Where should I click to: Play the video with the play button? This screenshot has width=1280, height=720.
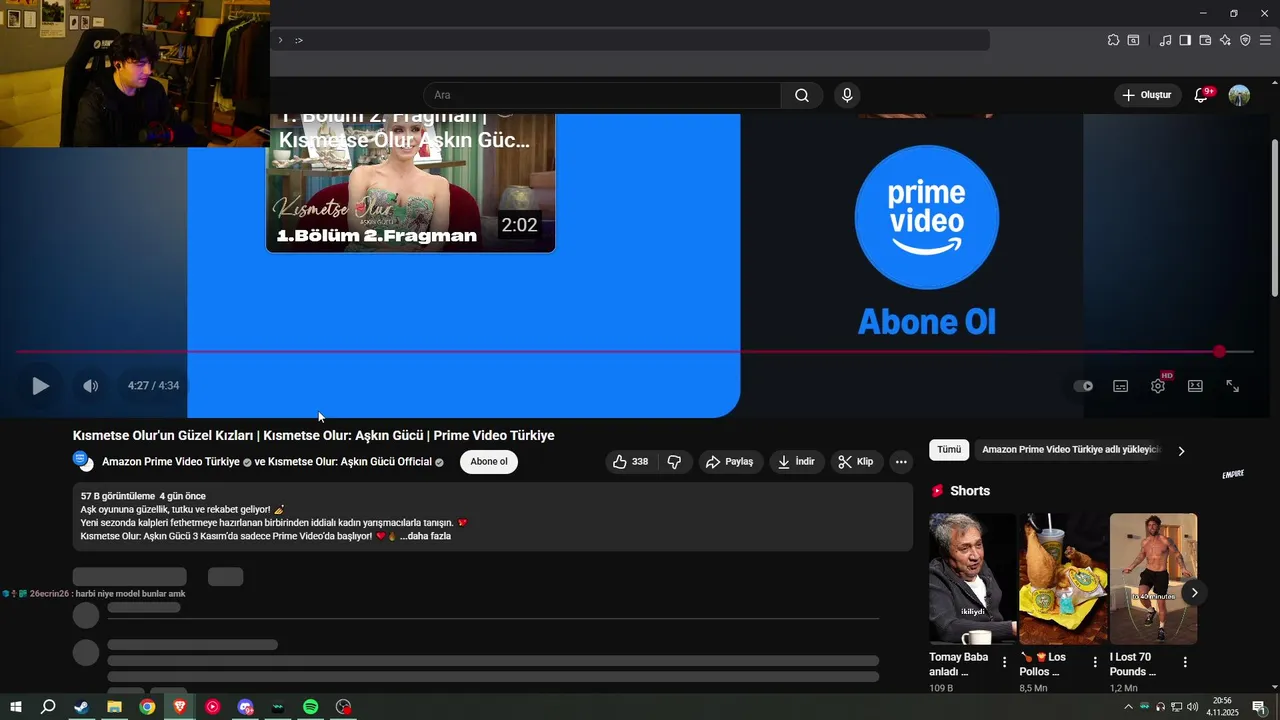point(40,386)
